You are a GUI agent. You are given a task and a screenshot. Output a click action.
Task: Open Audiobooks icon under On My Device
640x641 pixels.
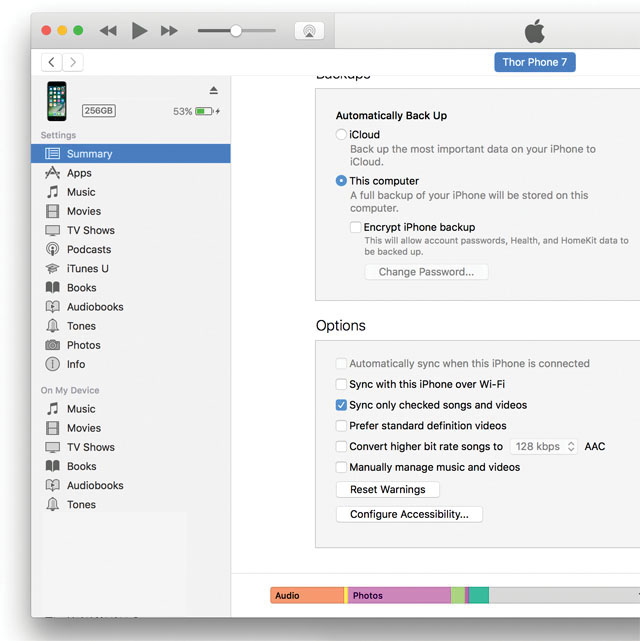[52, 485]
